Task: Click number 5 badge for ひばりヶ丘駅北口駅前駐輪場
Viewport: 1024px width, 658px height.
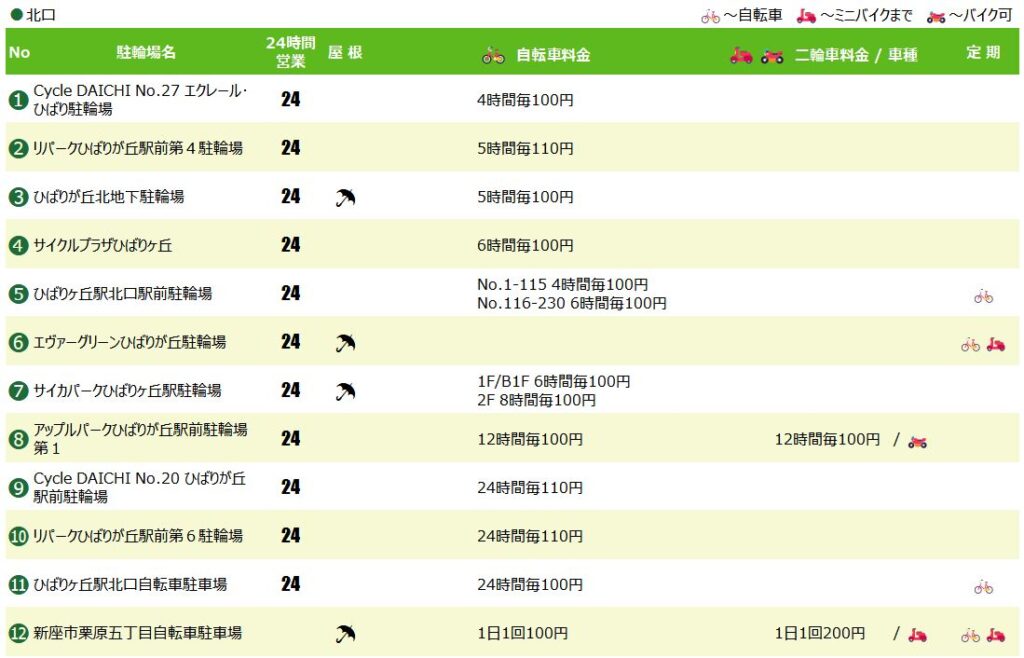Action: click(x=18, y=294)
